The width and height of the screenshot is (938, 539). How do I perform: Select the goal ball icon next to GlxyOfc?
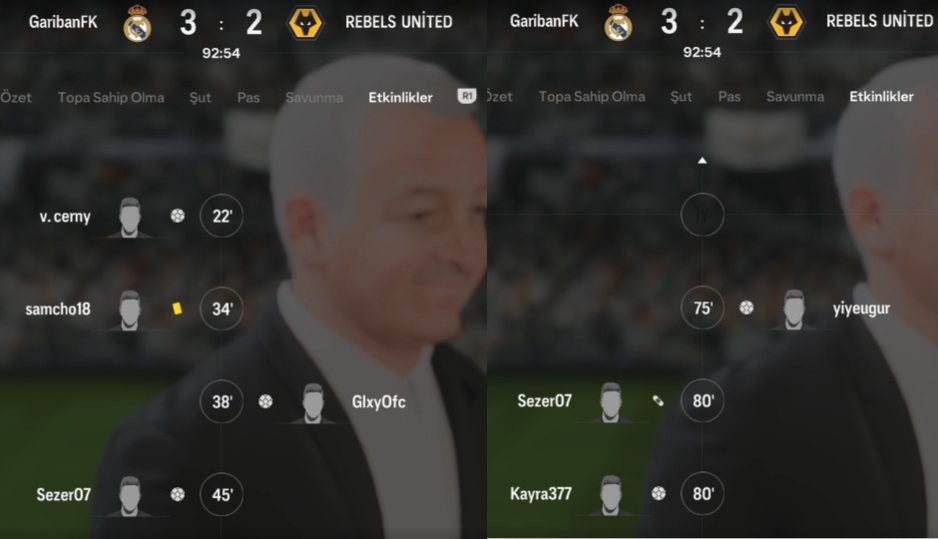266,401
